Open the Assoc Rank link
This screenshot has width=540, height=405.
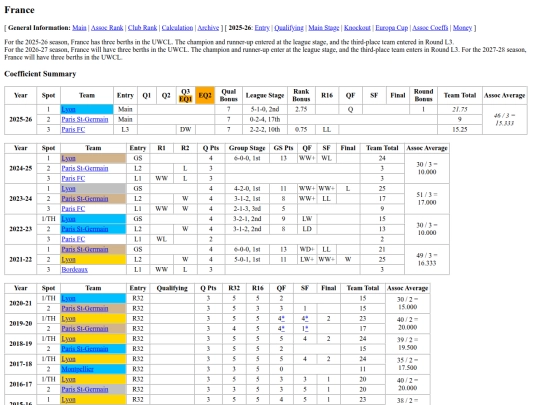[x=107, y=28]
